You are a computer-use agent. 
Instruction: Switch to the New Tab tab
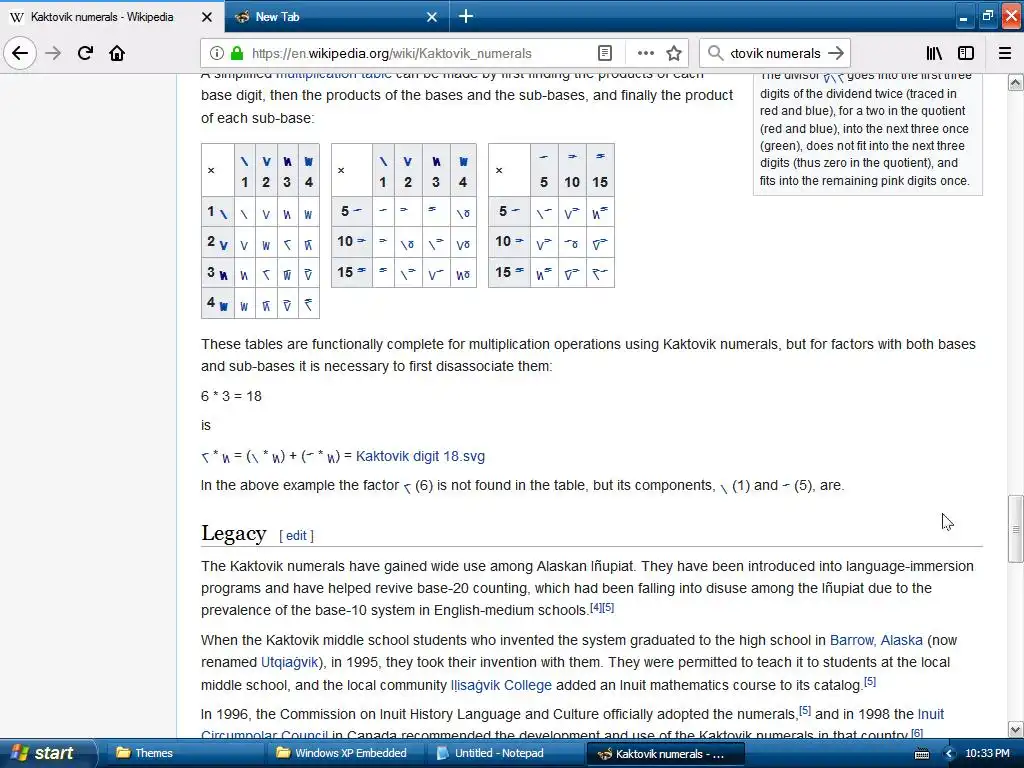pyautogui.click(x=336, y=17)
